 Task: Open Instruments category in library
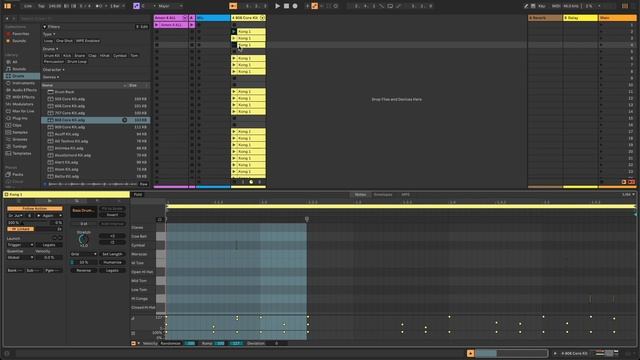tap(23, 83)
